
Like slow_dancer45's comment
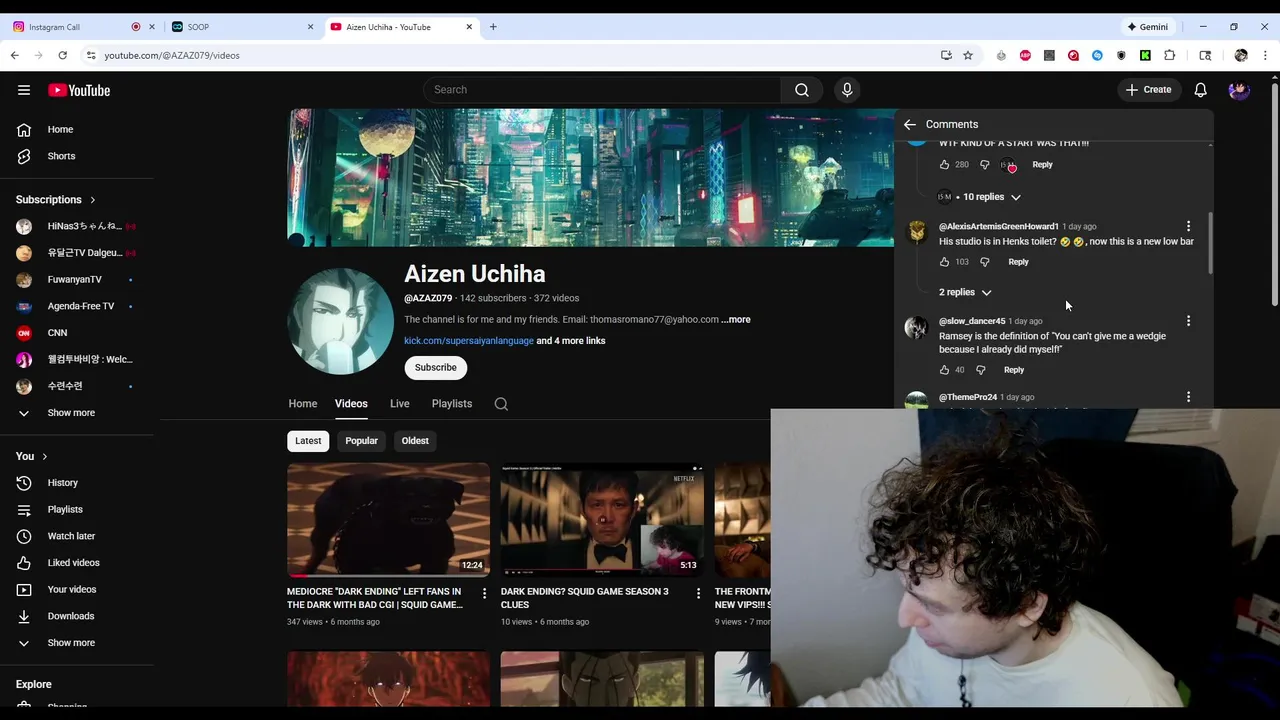click(x=944, y=370)
